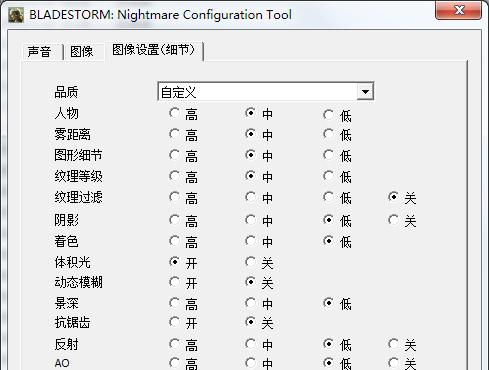This screenshot has width=489, height=370.
Task: Set 纹理过滤 to 中
Action: [250, 197]
